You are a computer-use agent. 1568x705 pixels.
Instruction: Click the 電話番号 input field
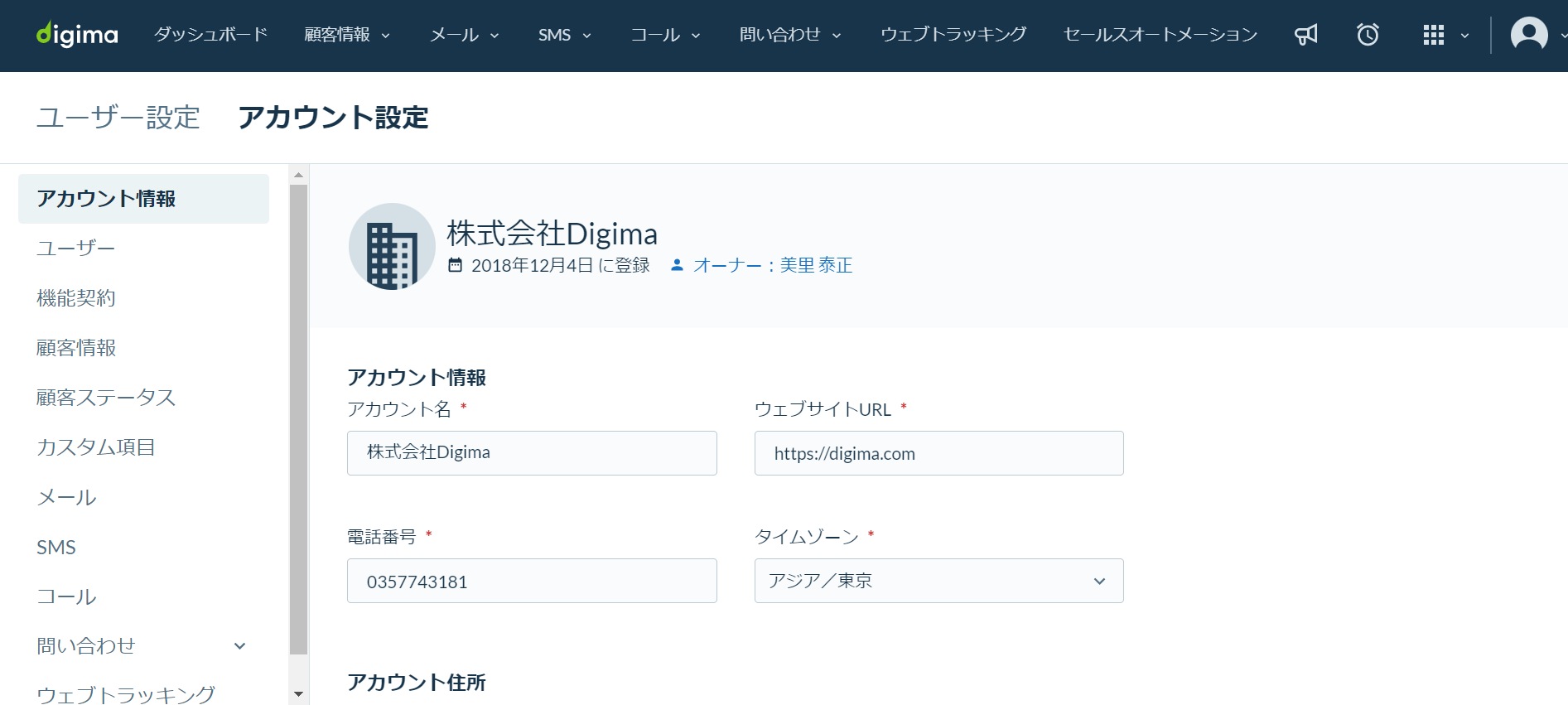click(x=532, y=581)
